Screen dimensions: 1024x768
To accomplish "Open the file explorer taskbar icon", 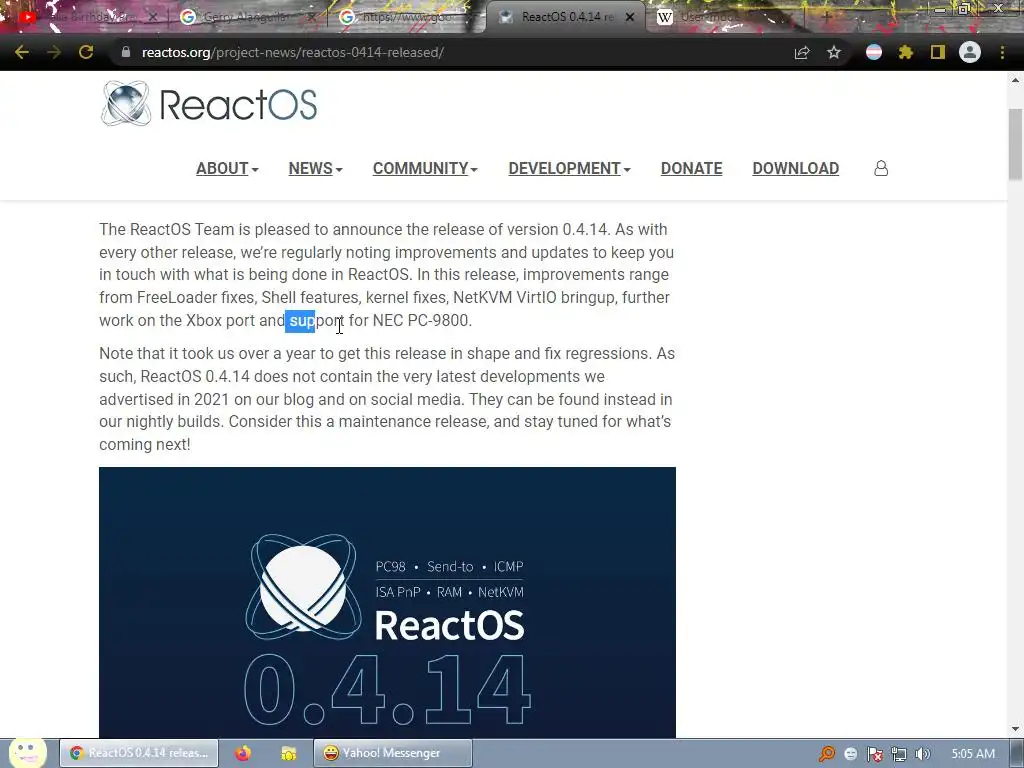I will [x=288, y=753].
